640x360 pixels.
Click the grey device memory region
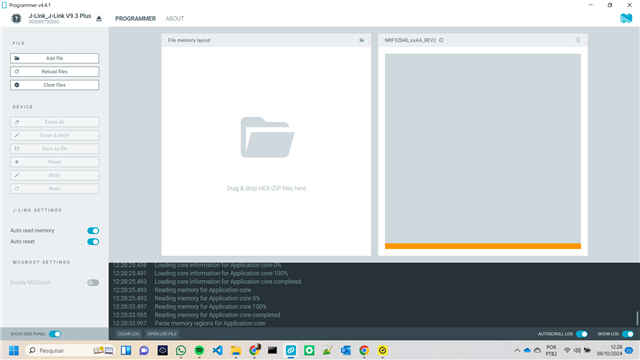click(x=483, y=149)
